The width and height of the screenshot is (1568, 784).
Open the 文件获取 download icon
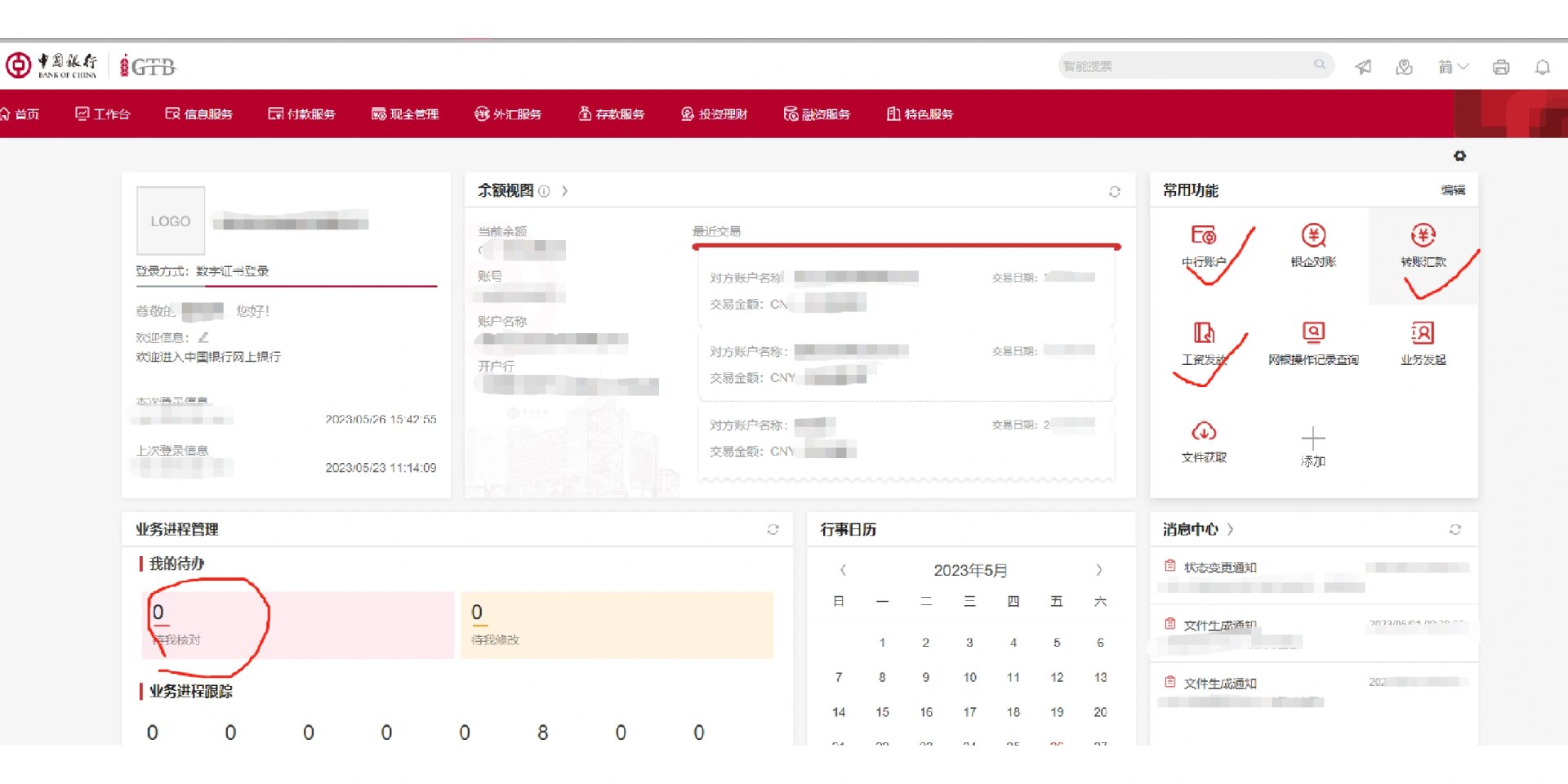(1204, 431)
